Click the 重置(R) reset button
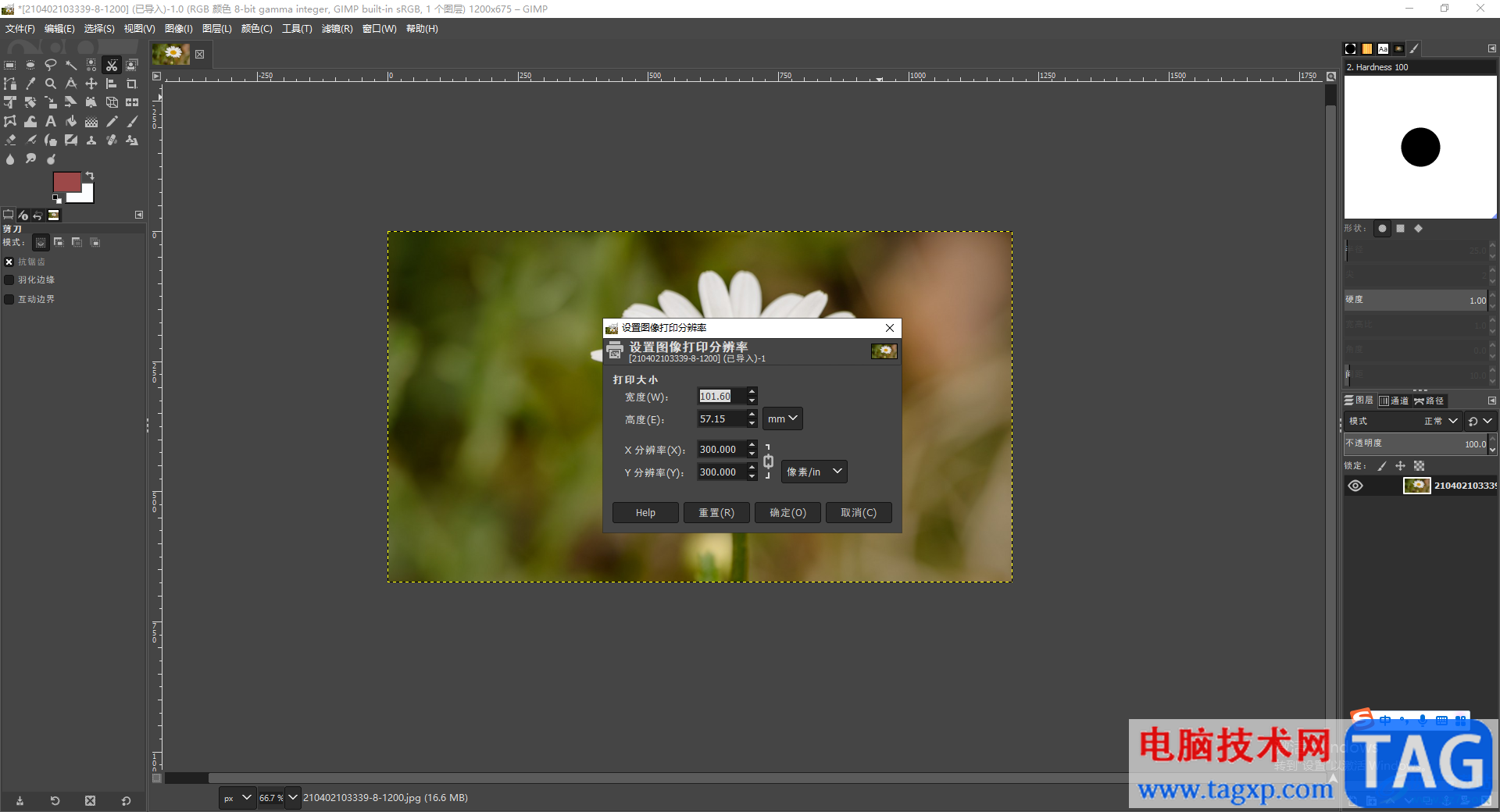Screen dimensions: 1500x812 716,513
